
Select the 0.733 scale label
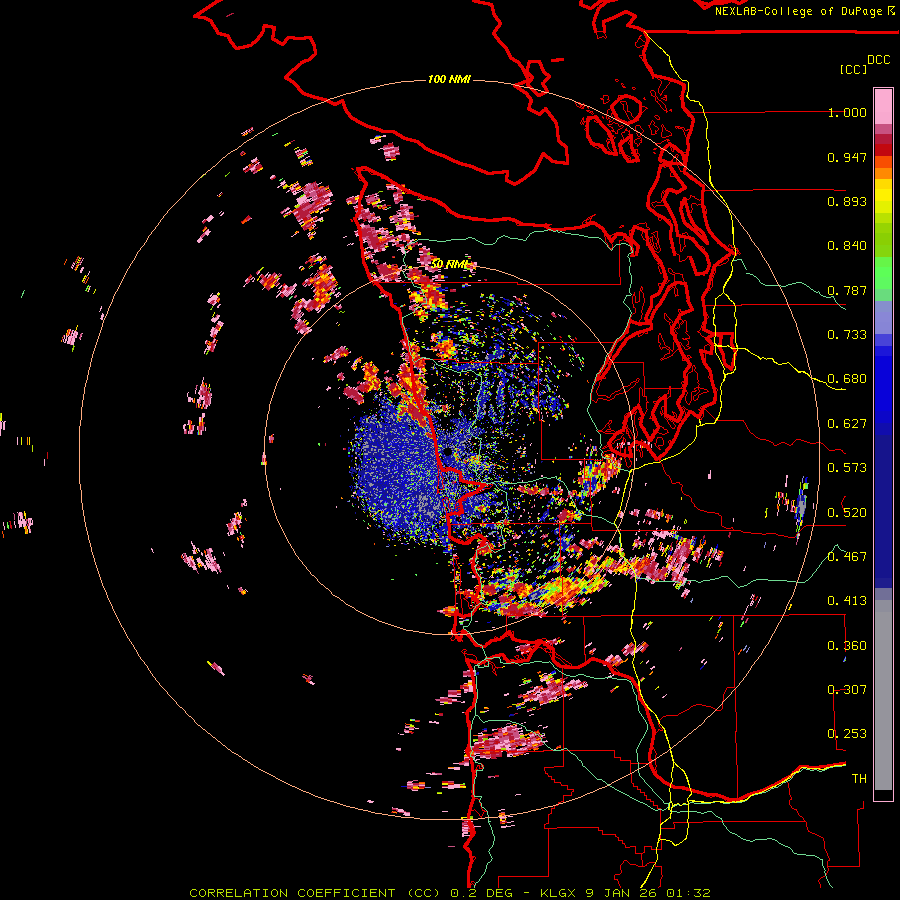click(x=847, y=335)
